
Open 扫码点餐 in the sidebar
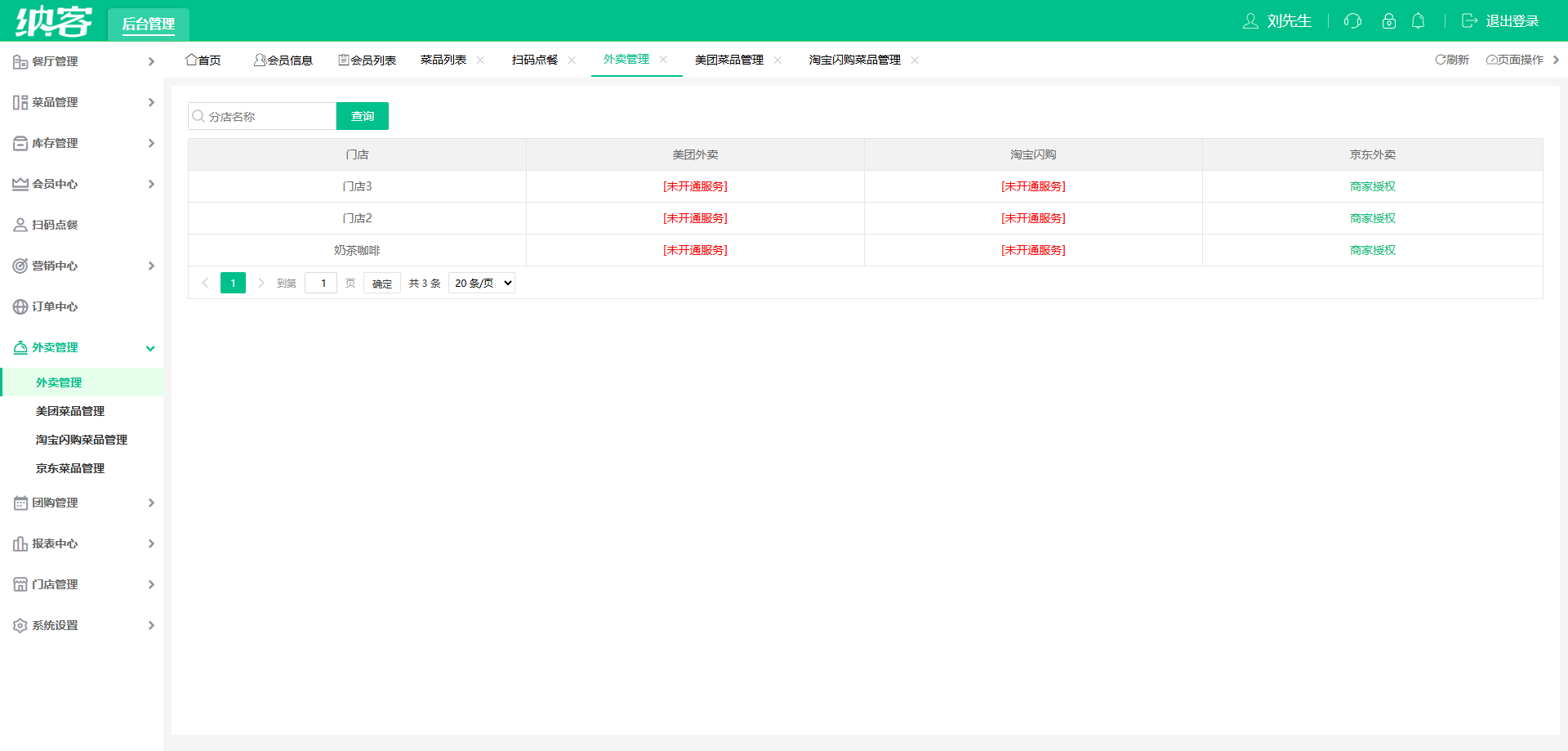click(82, 225)
